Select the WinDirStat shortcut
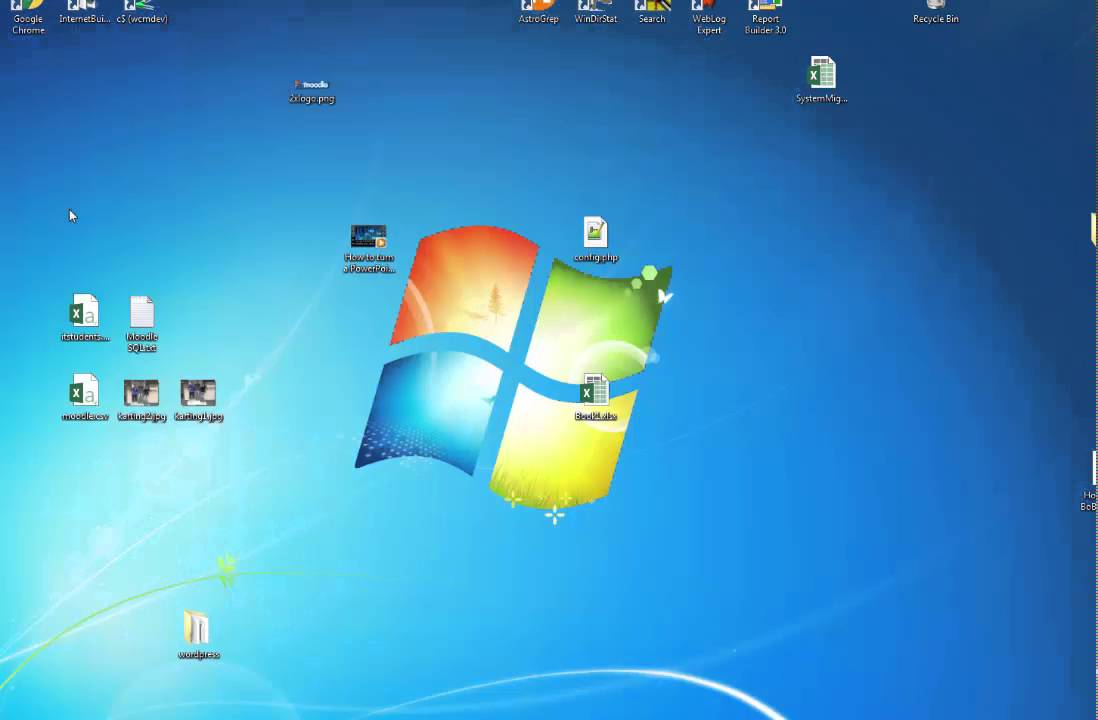1098x720 pixels. coord(596,12)
